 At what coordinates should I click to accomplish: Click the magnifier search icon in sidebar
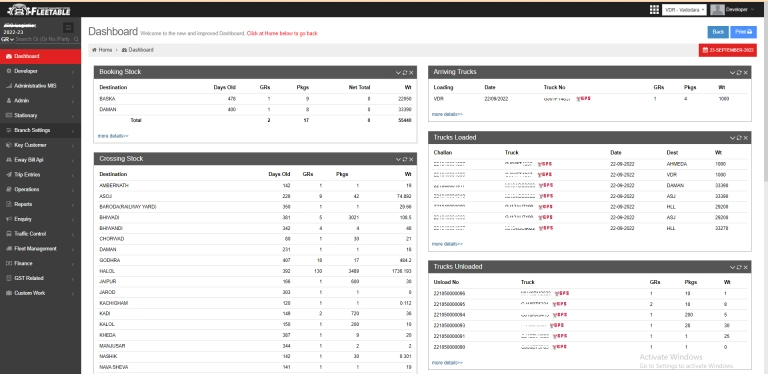(76, 39)
